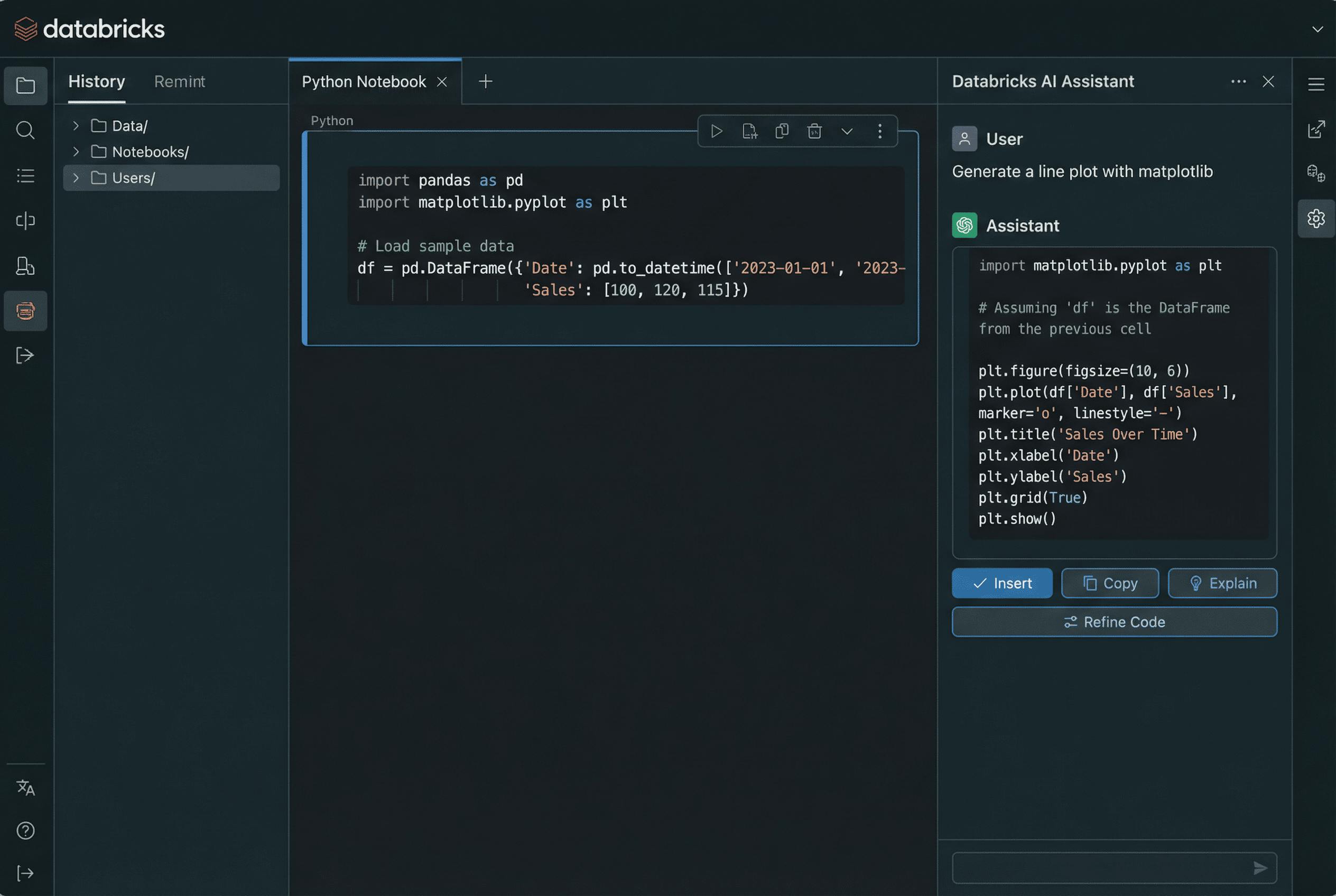Send message with the arrow icon
Screen dimensions: 1336x896
click(1260, 868)
